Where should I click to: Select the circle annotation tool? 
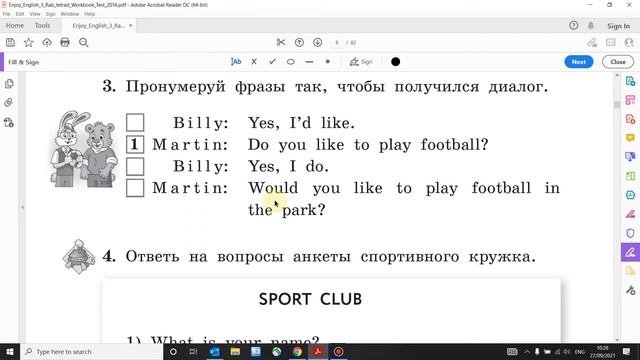point(291,62)
